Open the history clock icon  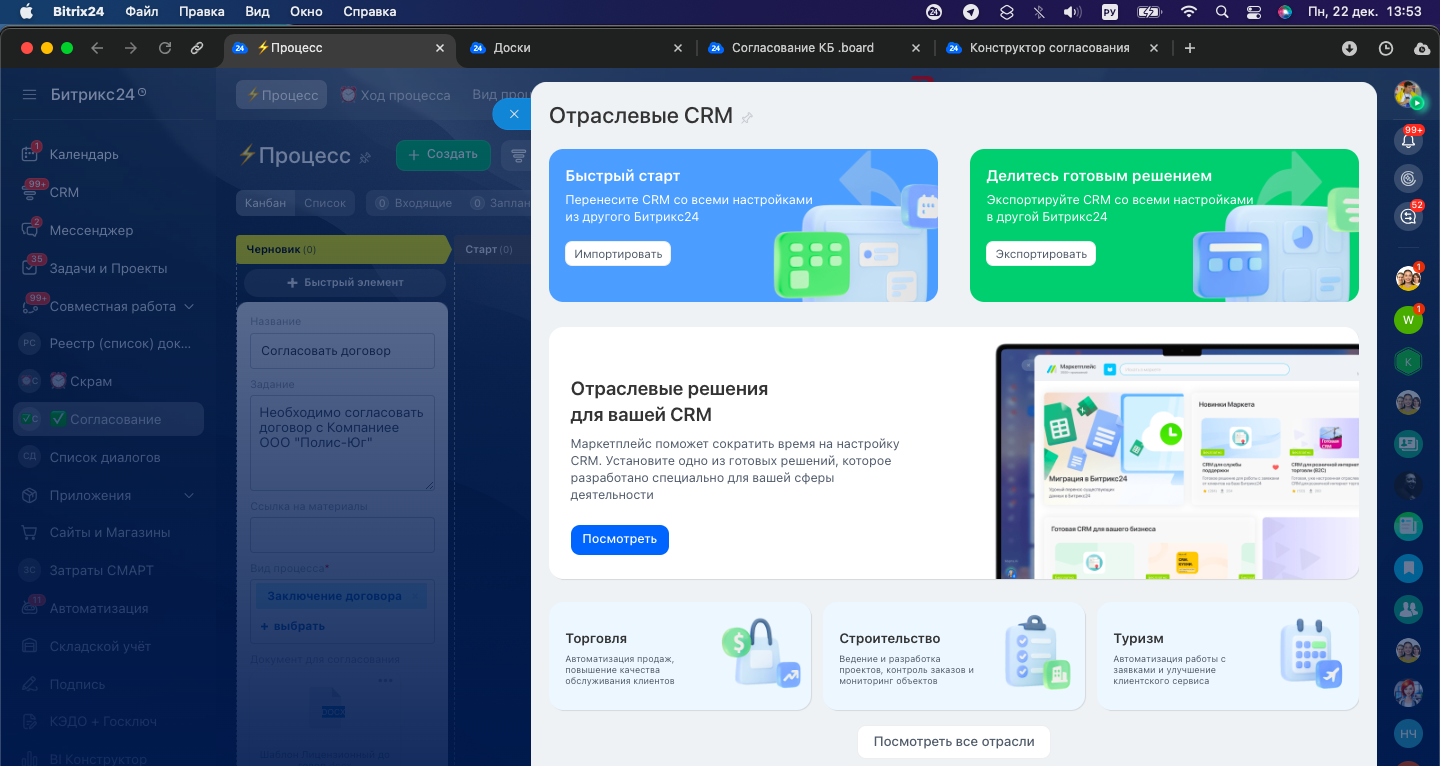(1385, 48)
